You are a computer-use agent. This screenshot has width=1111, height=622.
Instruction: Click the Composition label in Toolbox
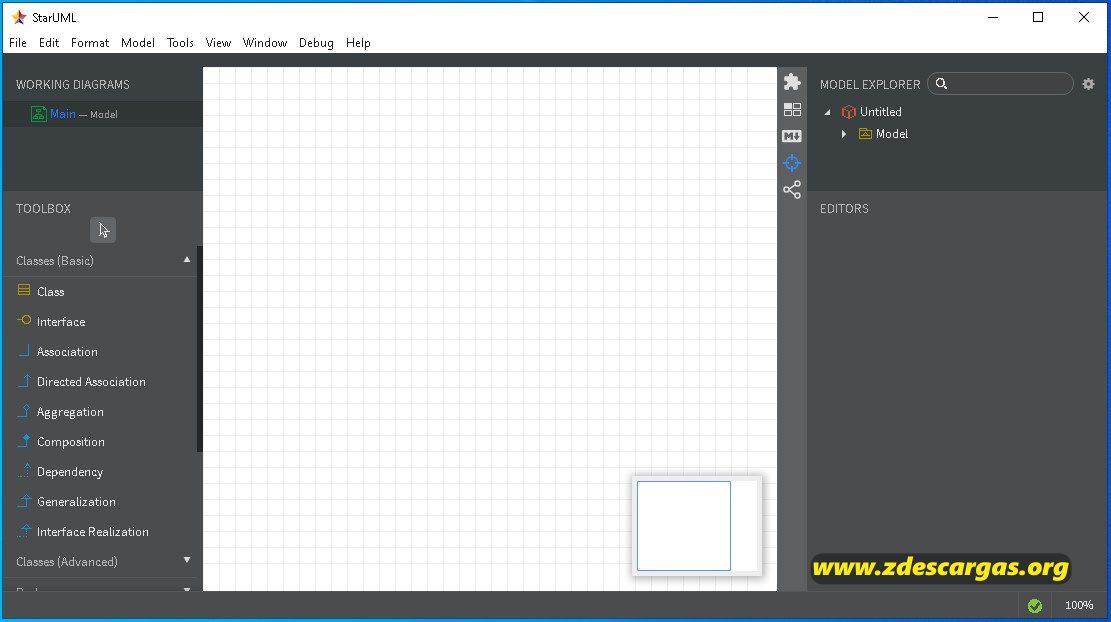click(x=71, y=442)
